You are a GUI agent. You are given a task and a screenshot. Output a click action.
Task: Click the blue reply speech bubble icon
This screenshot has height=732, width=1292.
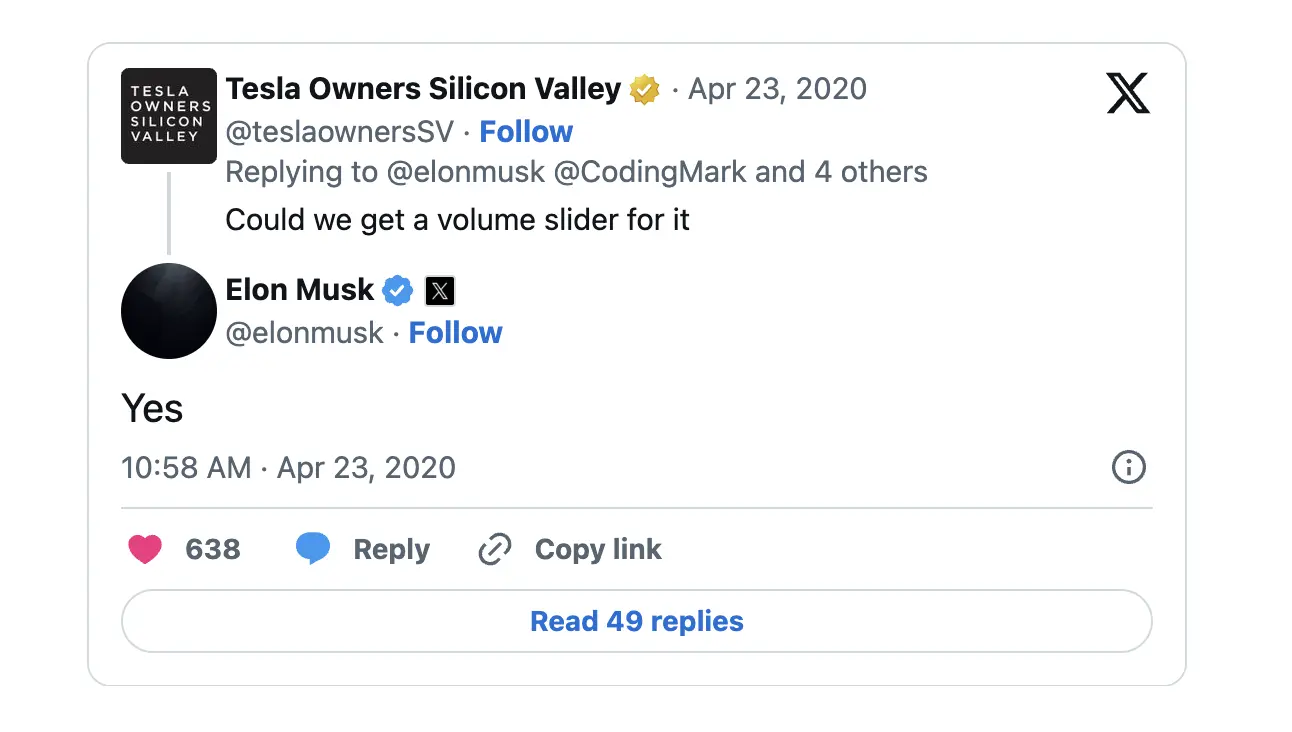click(x=313, y=549)
